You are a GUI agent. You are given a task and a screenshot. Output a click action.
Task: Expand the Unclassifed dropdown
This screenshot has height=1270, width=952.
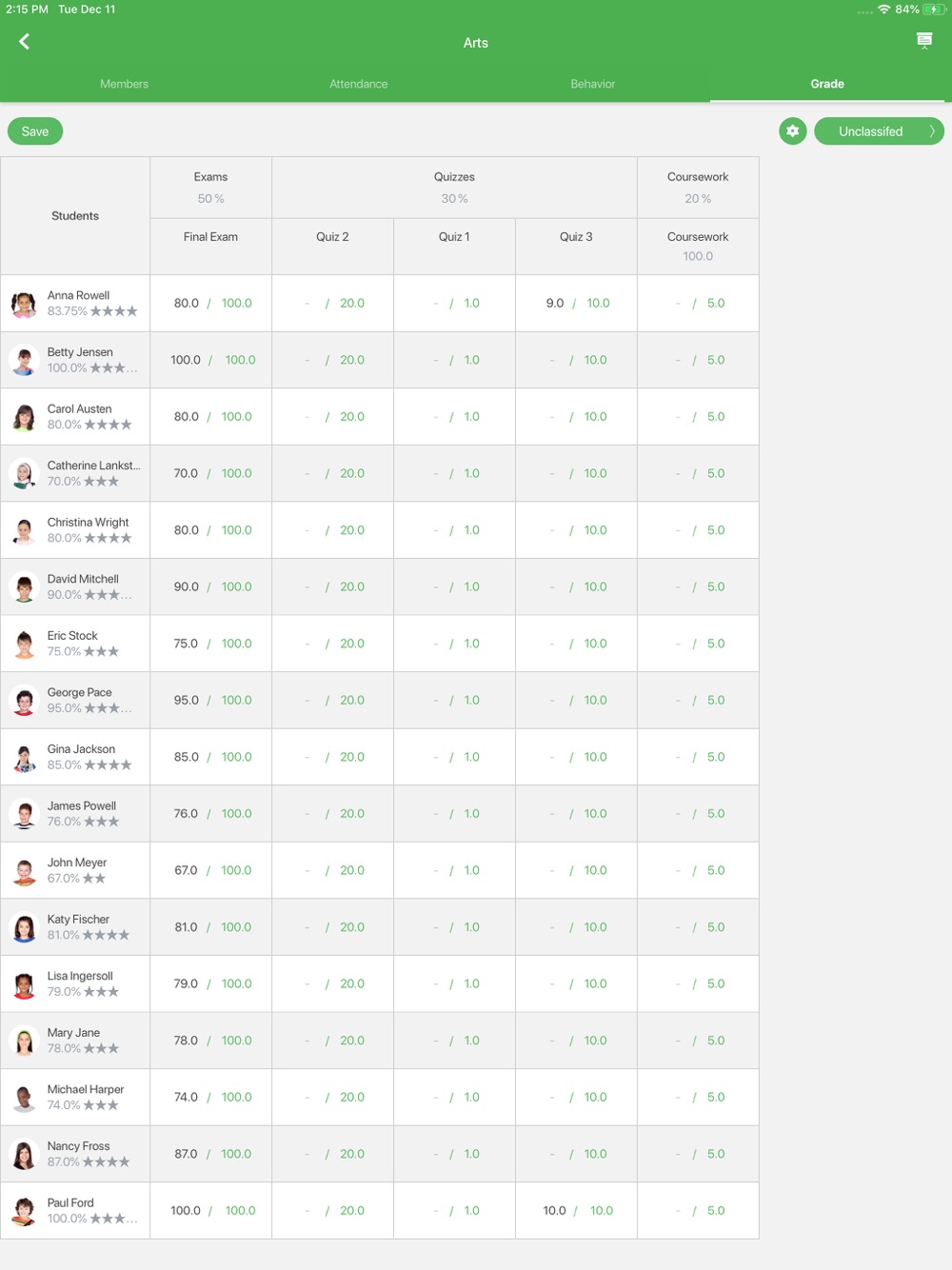[880, 131]
